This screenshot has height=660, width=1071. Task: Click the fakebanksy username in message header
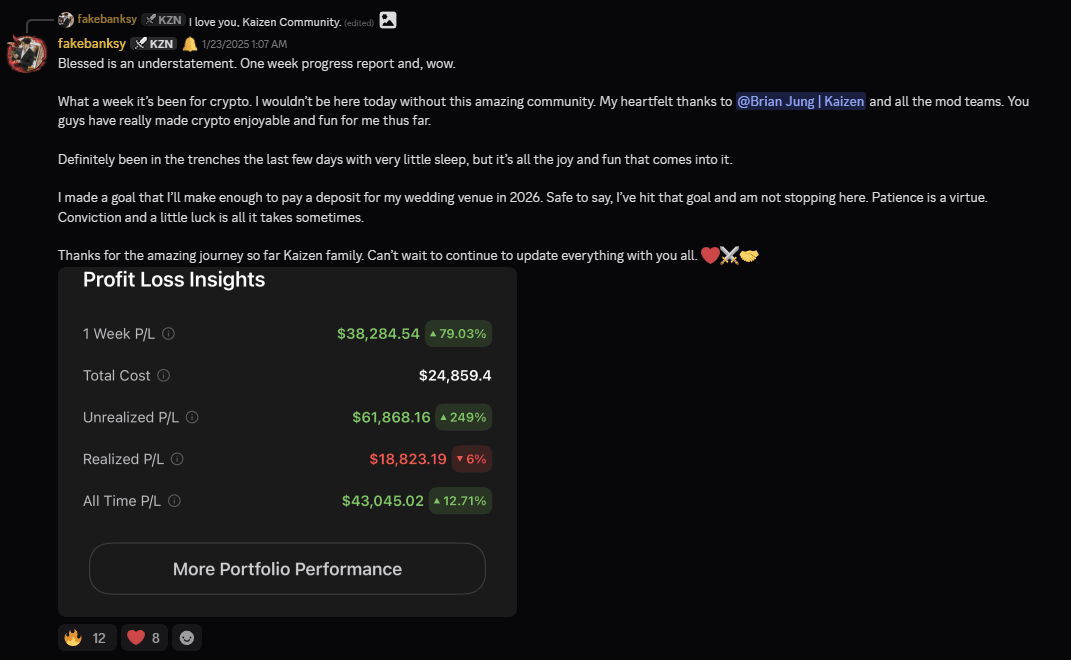(92, 43)
